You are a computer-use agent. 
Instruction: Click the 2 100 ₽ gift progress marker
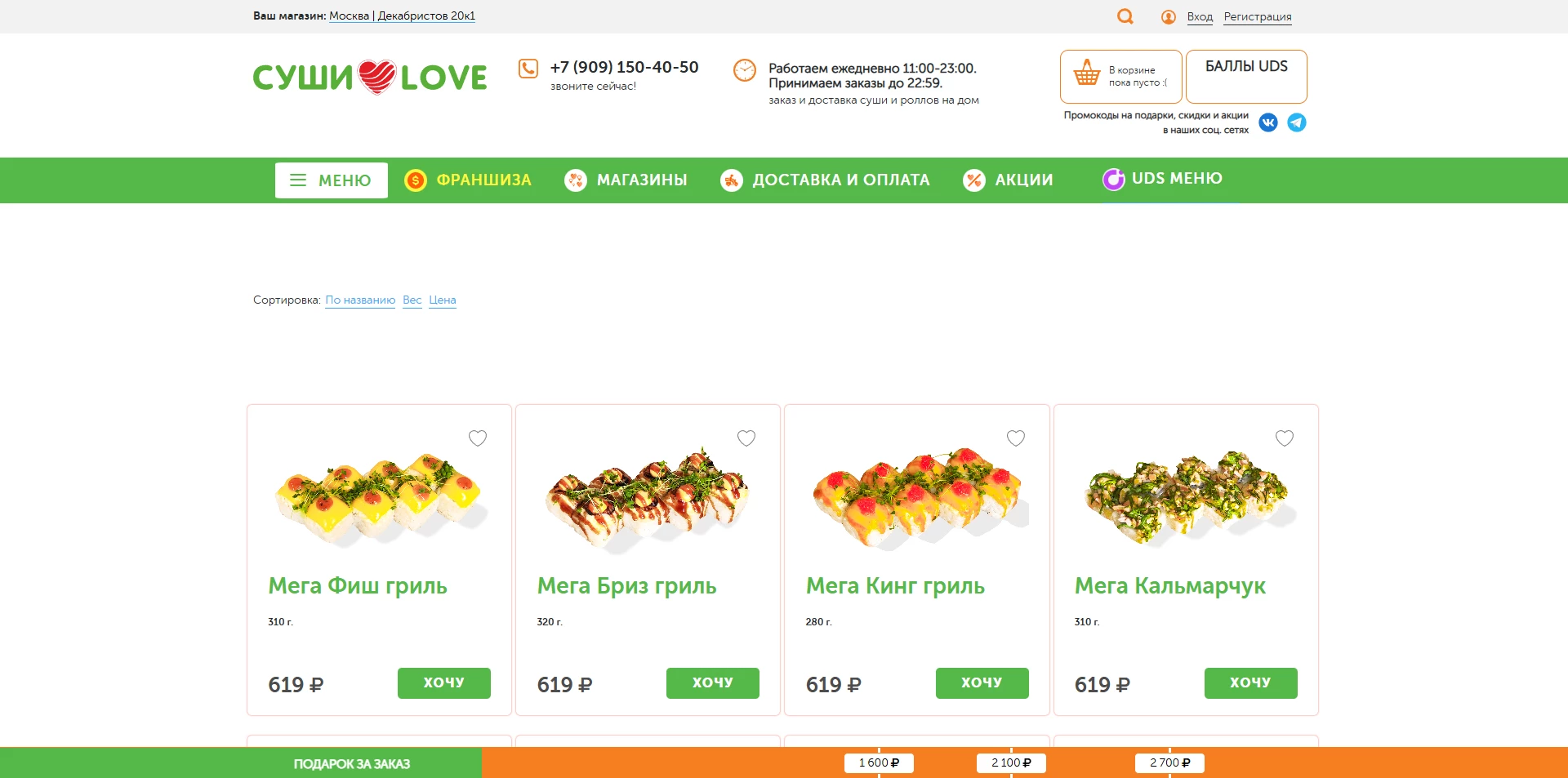point(1011,763)
